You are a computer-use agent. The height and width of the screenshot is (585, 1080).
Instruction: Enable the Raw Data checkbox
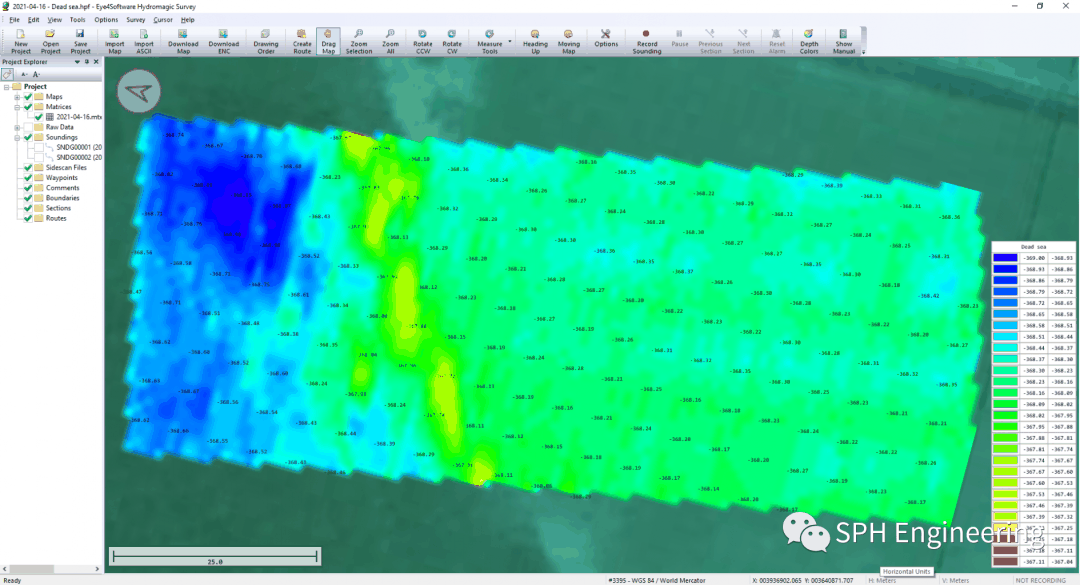click(x=27, y=127)
